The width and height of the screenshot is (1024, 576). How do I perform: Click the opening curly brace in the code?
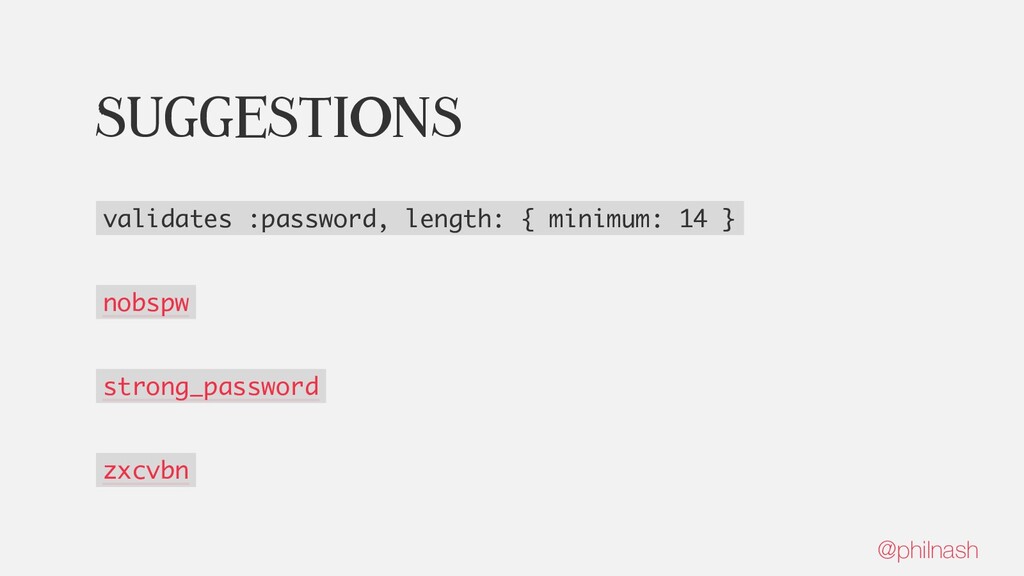point(527,218)
